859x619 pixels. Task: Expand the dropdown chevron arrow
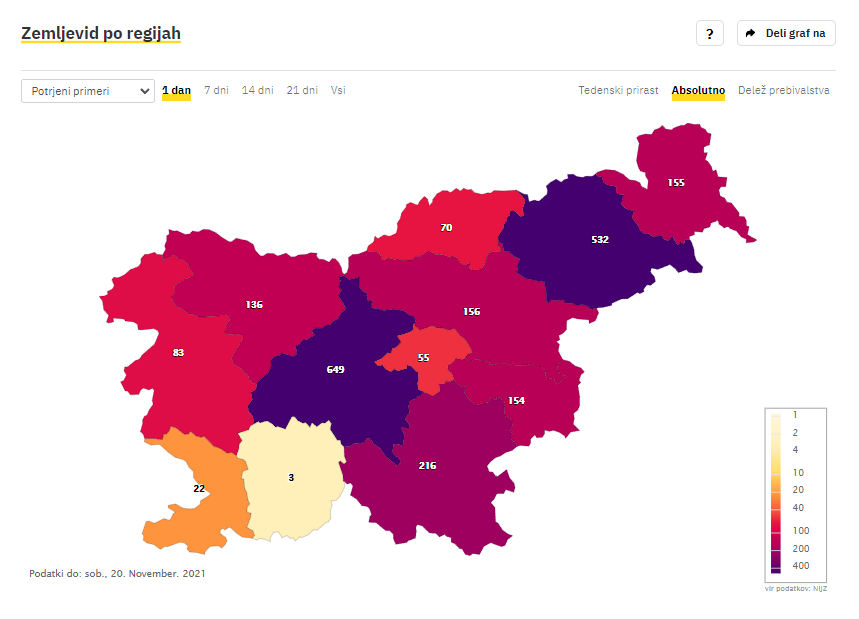click(x=144, y=91)
